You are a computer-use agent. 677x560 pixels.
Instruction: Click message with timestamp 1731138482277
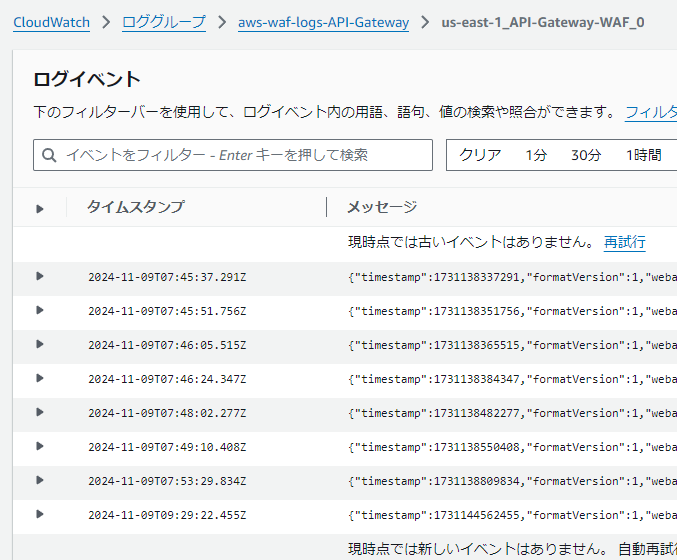coord(512,414)
